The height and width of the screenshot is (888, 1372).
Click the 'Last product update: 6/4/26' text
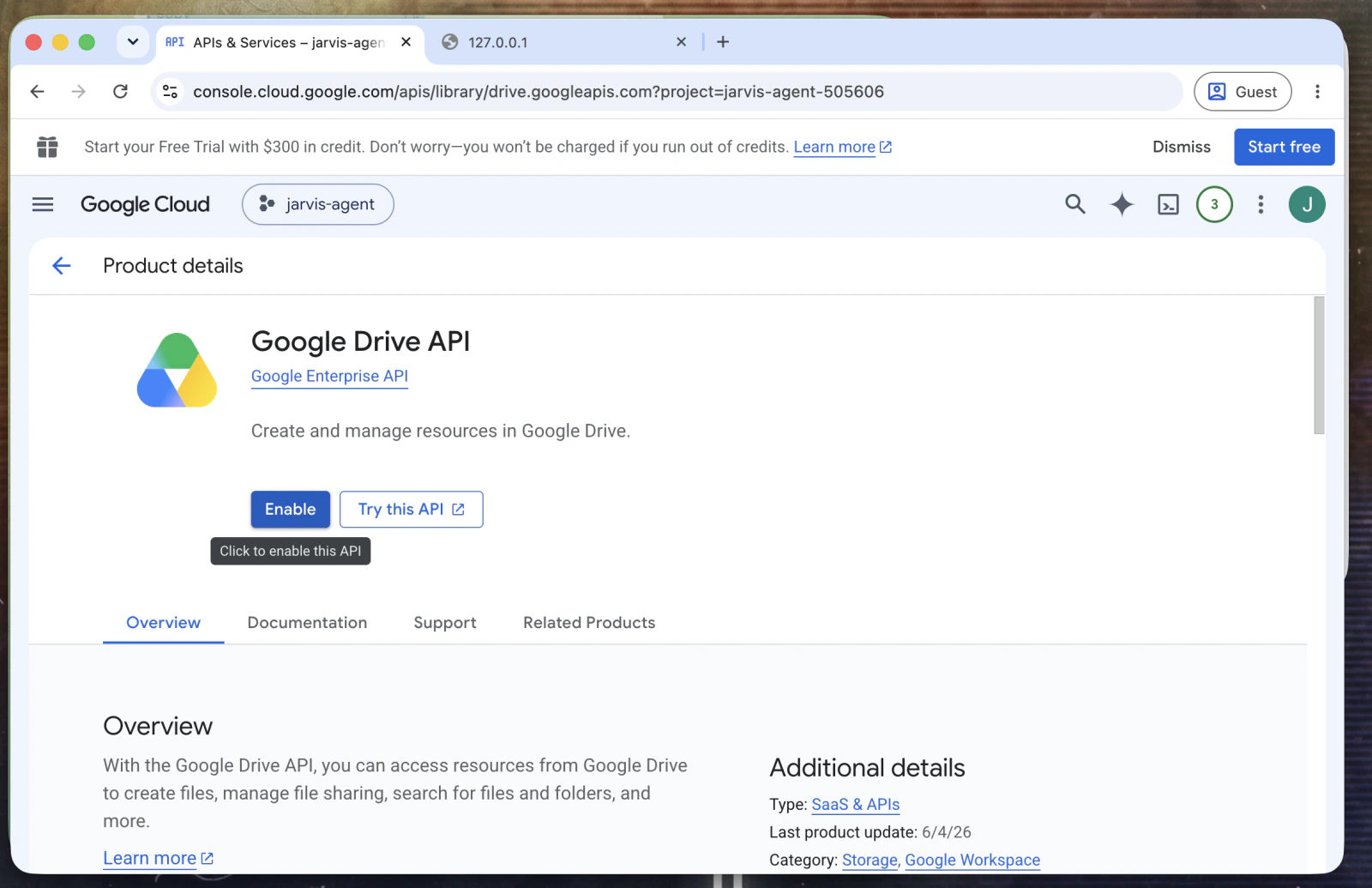pyautogui.click(x=870, y=832)
